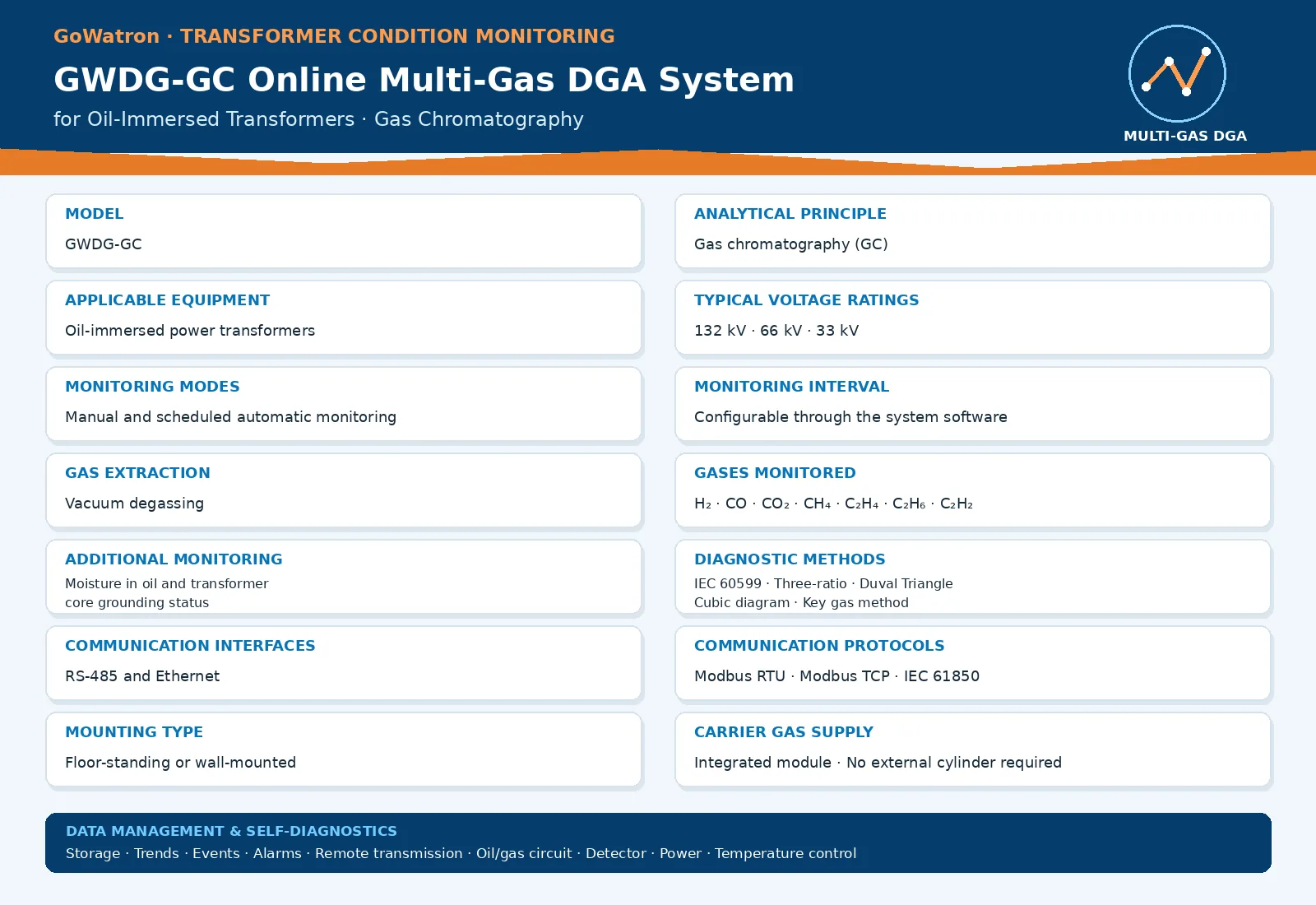Click the 'GWDG-GC Online Multi-Gas DGA System' title
This screenshot has width=1316, height=905.
(424, 80)
